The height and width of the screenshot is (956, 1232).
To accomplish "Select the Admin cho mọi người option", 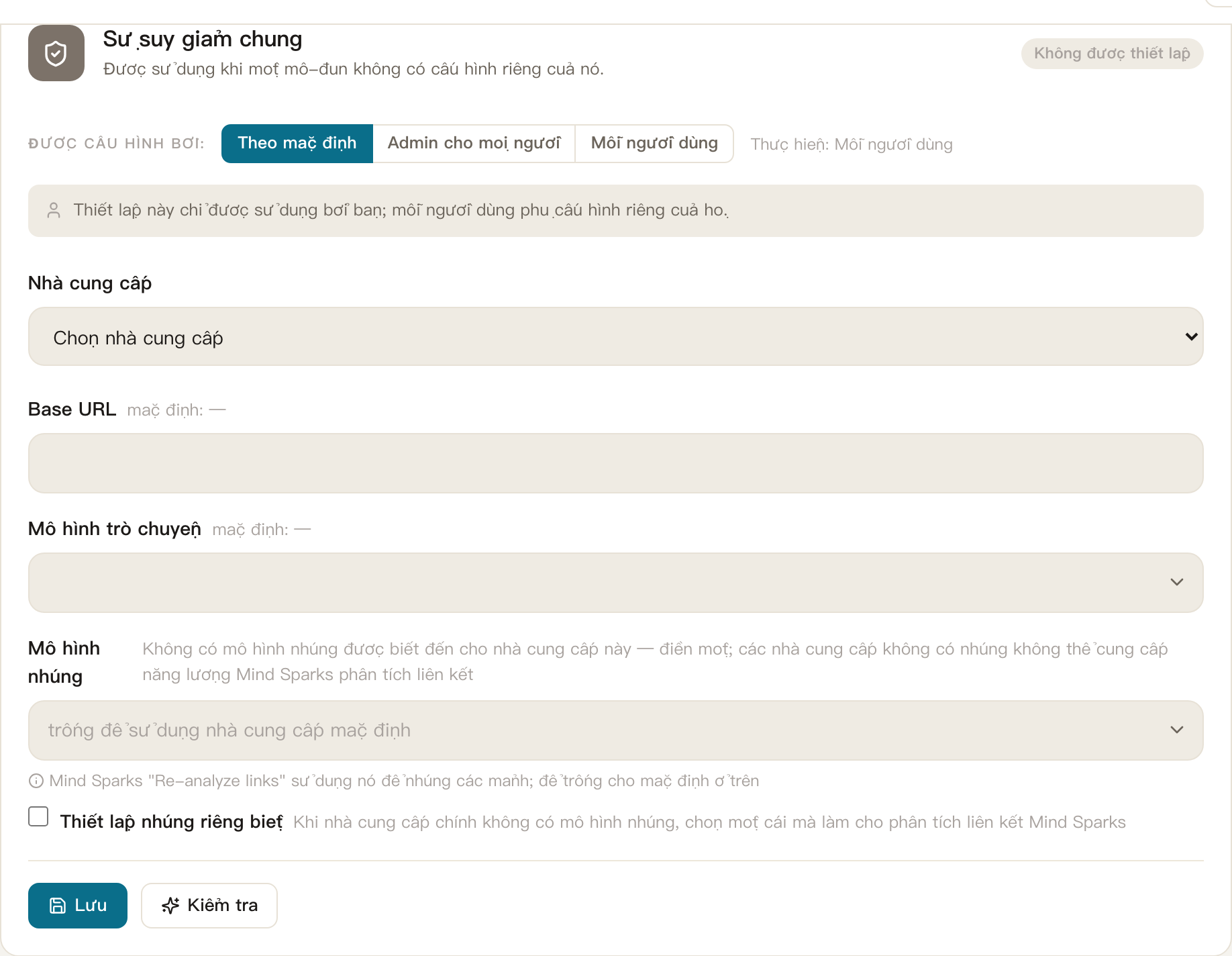I will coord(474,143).
